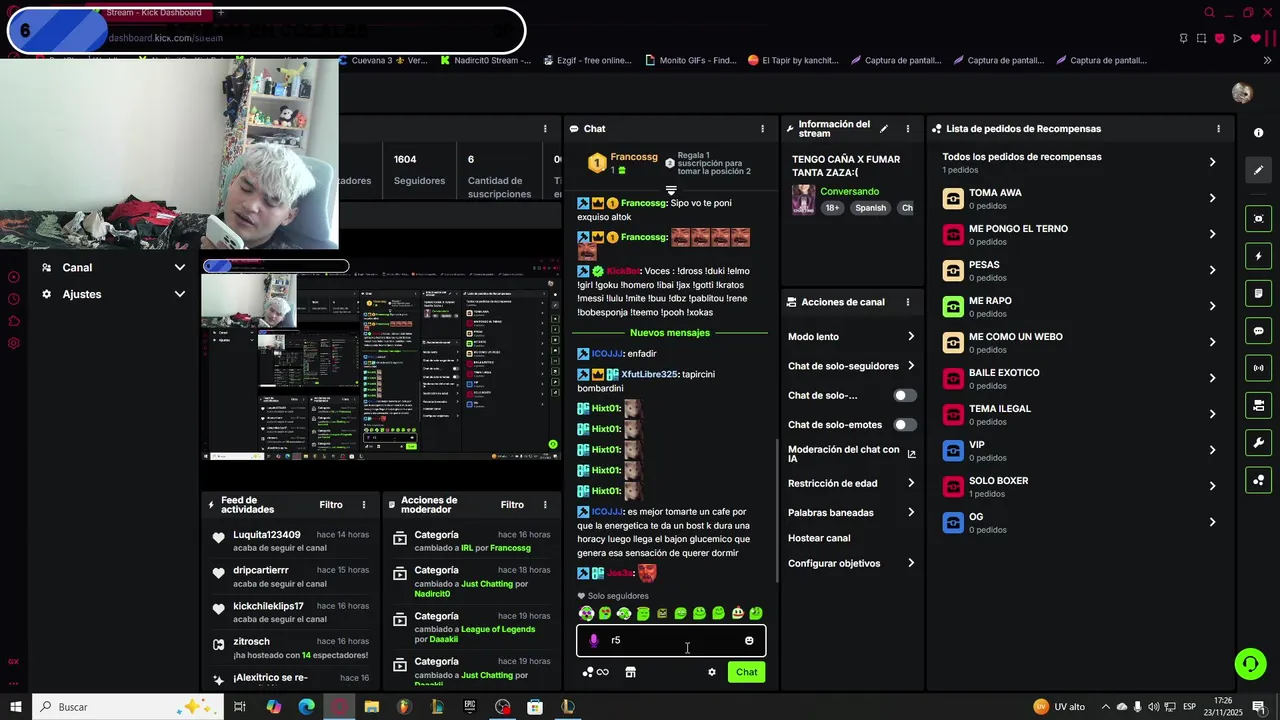Open Información del stream three-dot menu
Image resolution: width=1280 pixels, height=720 pixels.
click(x=907, y=129)
